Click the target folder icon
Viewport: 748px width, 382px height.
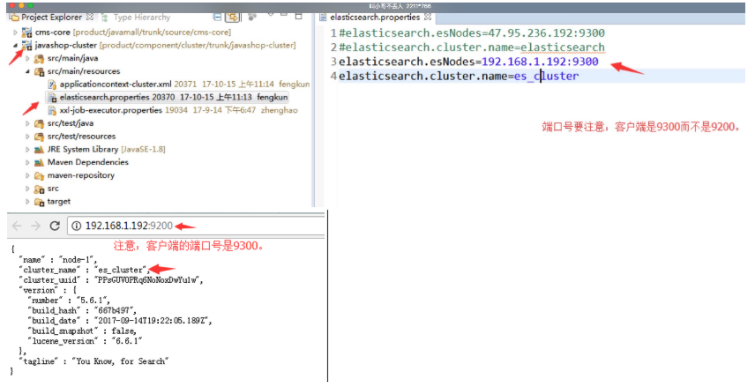click(x=39, y=201)
